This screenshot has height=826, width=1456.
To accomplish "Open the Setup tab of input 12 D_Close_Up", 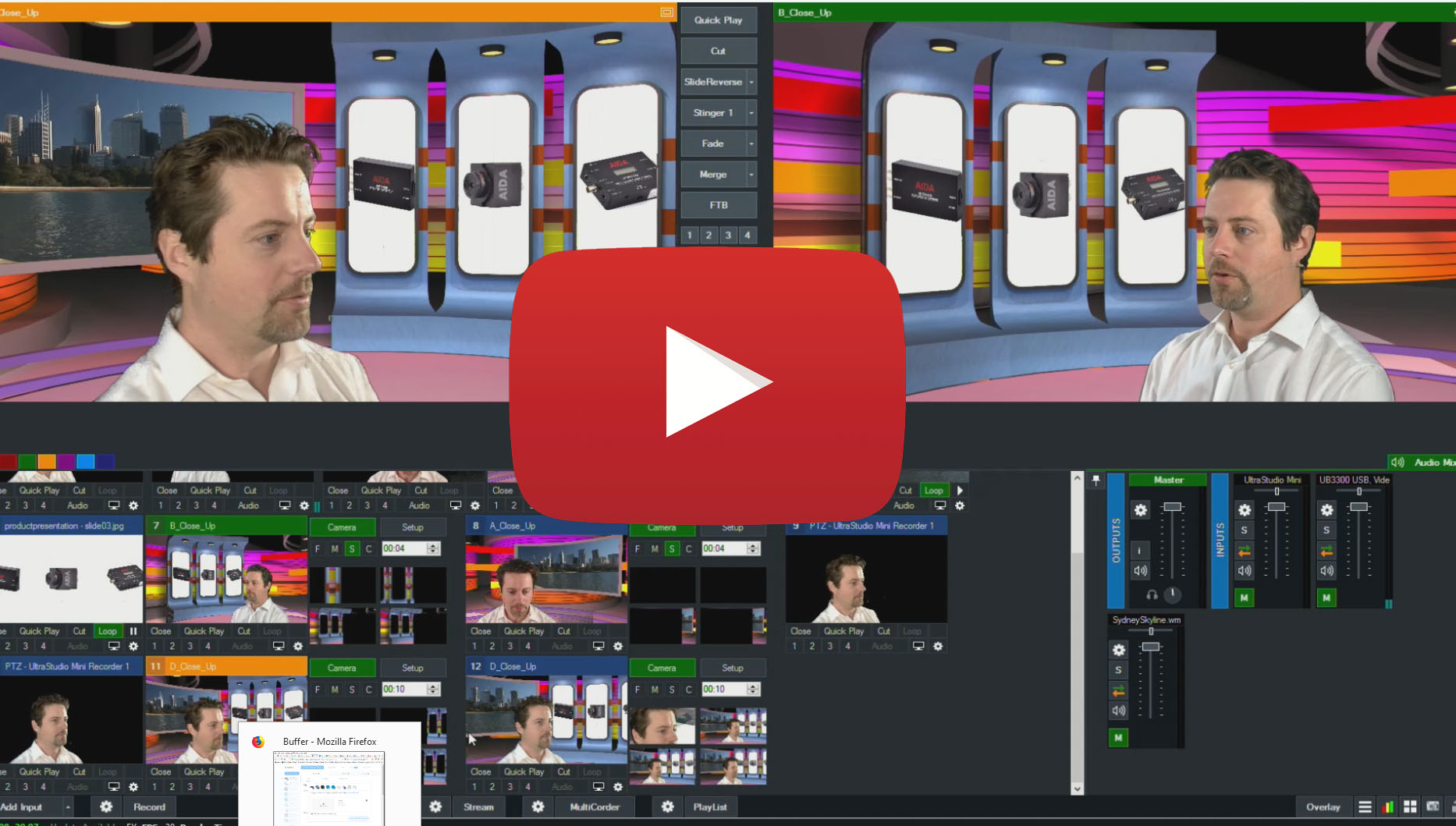I will pyautogui.click(x=732, y=668).
